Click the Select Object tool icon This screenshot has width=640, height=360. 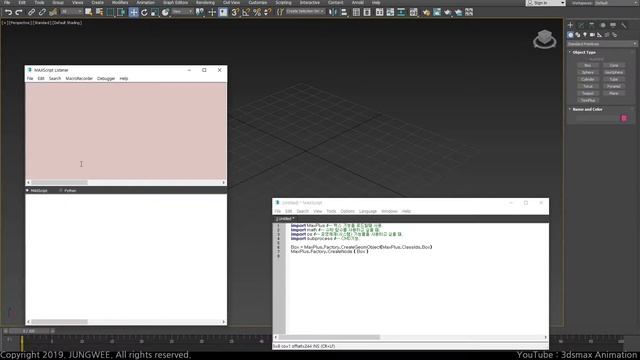pos(89,12)
